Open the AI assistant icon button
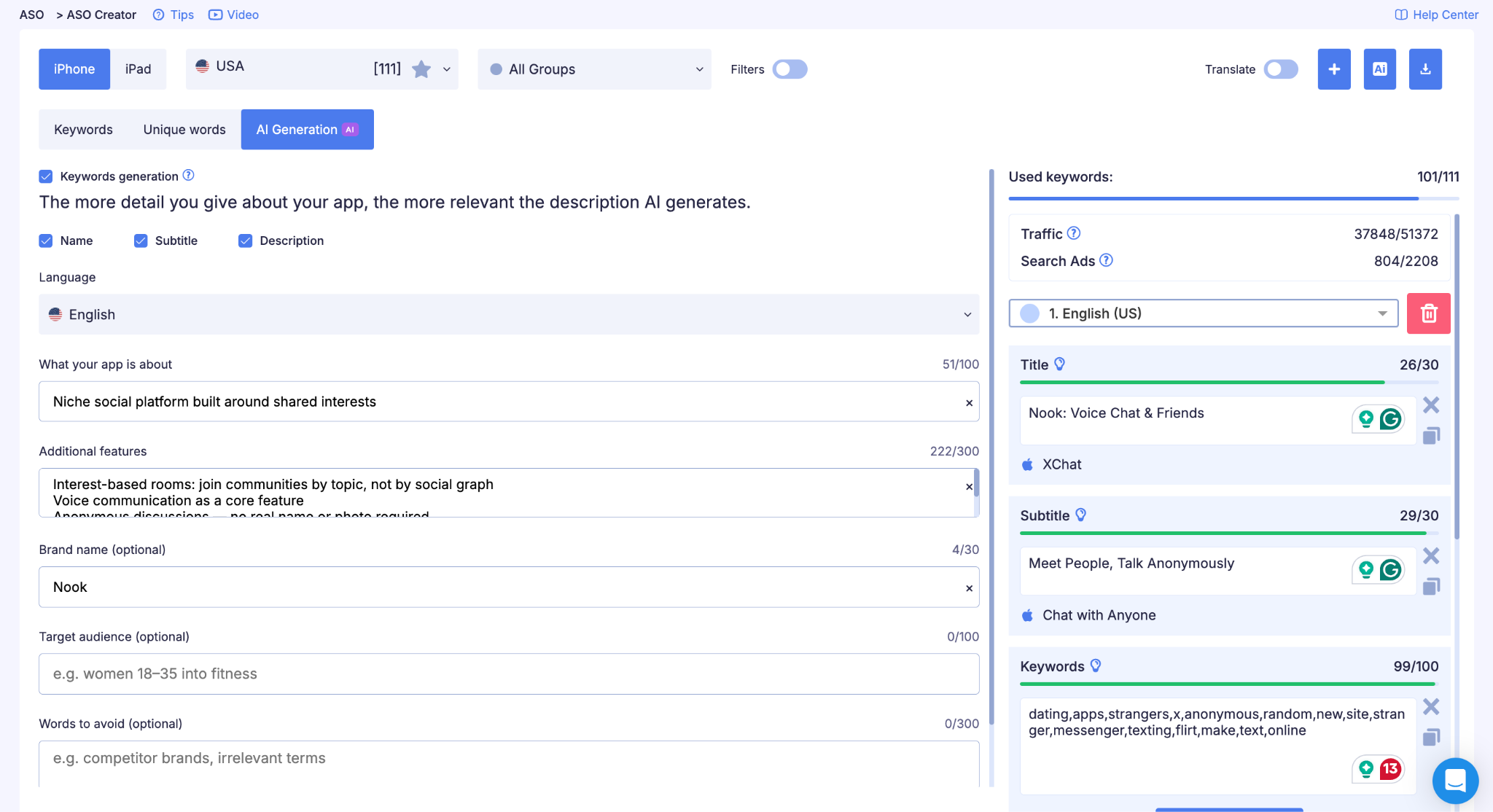1493x812 pixels. pos(1379,69)
